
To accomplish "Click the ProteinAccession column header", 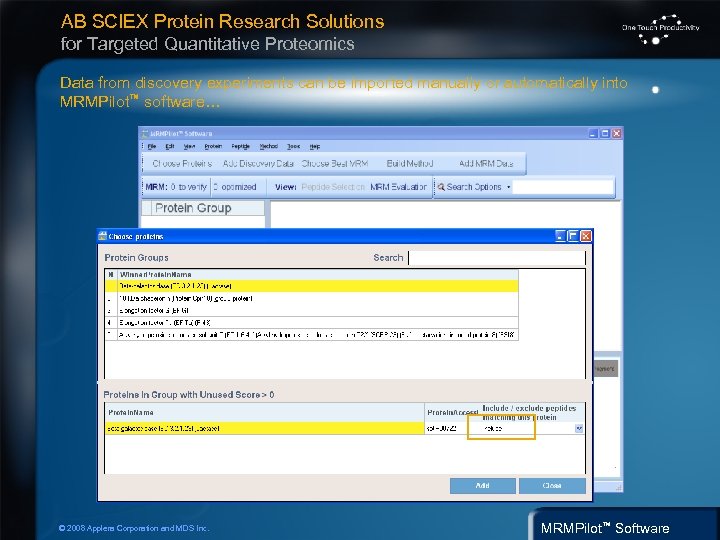I will pos(452,412).
